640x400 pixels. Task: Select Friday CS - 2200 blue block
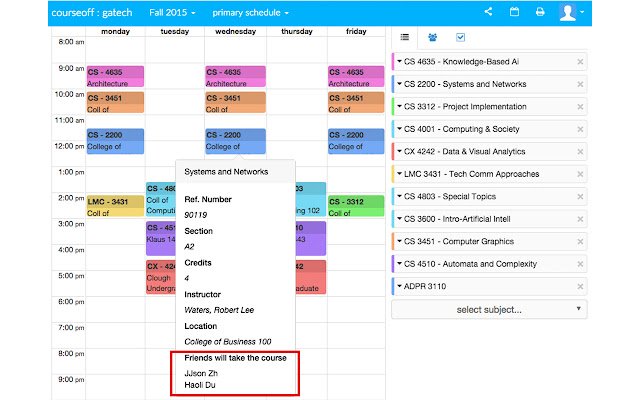pyautogui.click(x=356, y=141)
